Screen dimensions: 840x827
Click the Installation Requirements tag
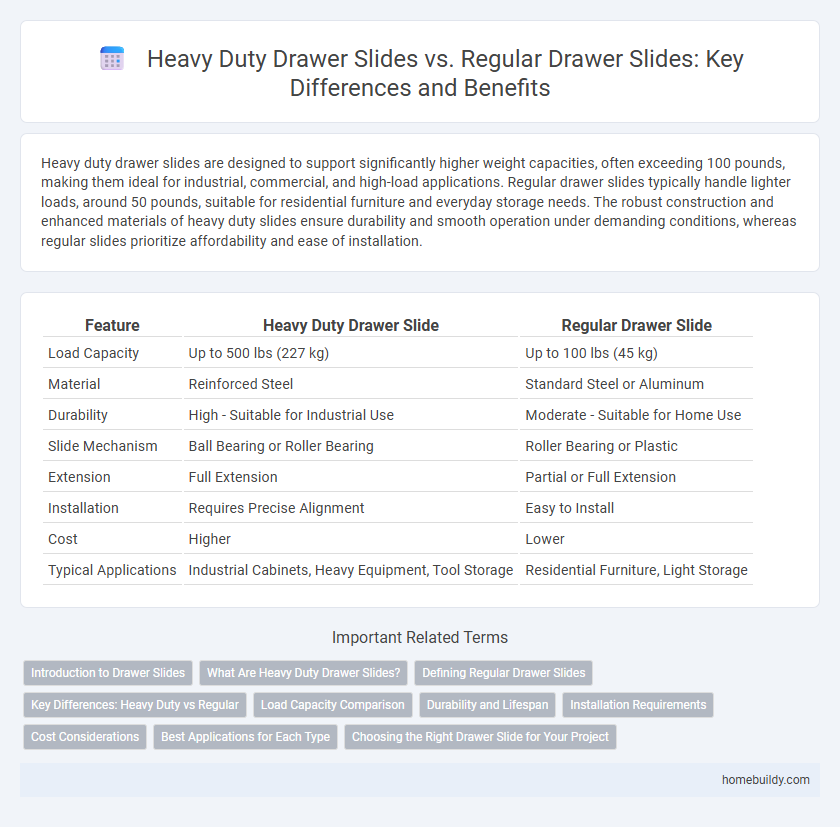pos(638,705)
